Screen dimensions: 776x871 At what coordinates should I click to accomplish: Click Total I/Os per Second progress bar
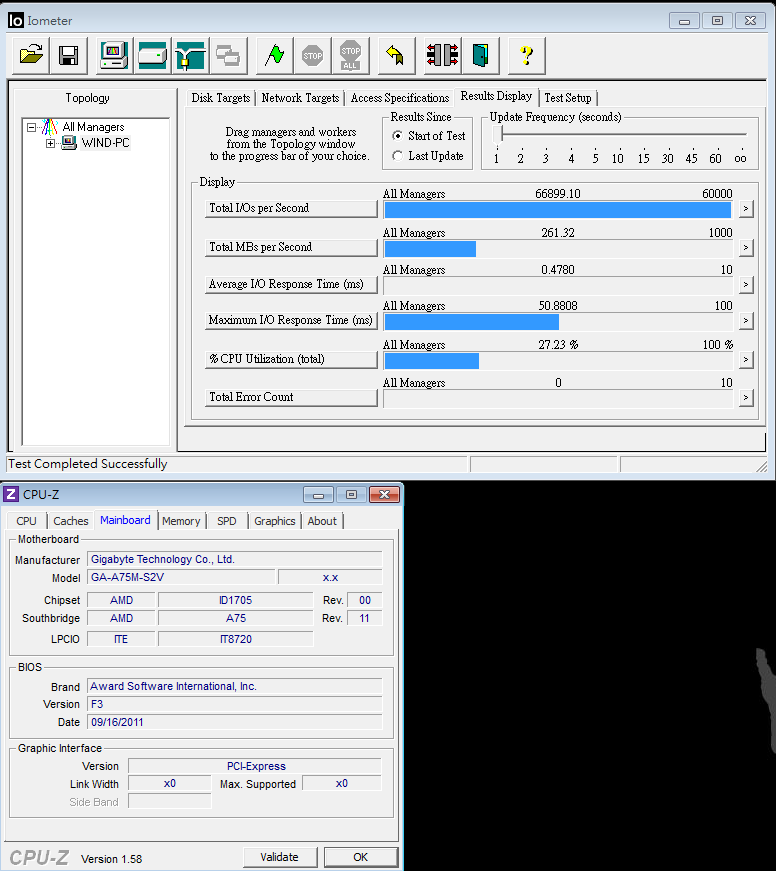tap(558, 209)
